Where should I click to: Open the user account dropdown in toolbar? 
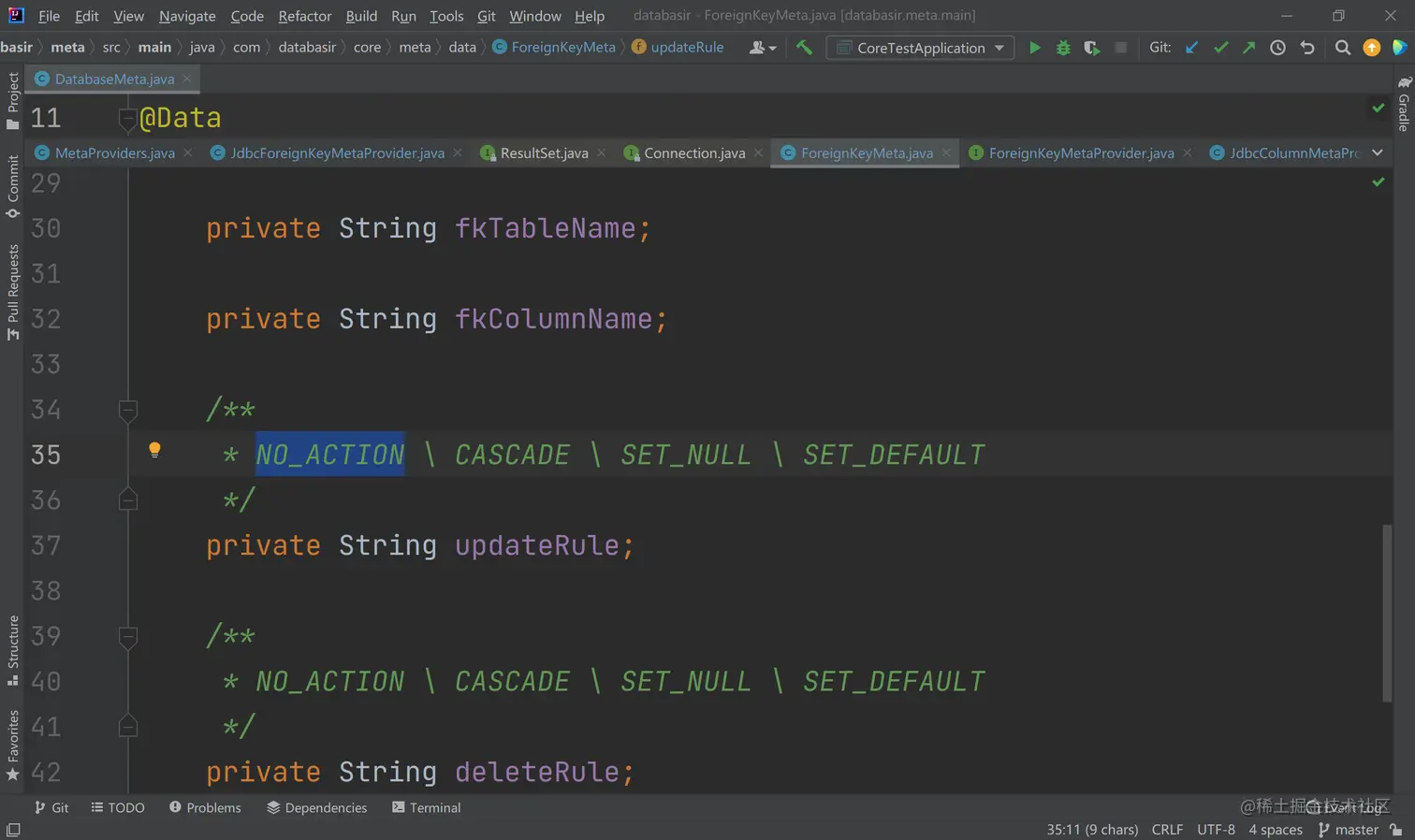(x=763, y=47)
